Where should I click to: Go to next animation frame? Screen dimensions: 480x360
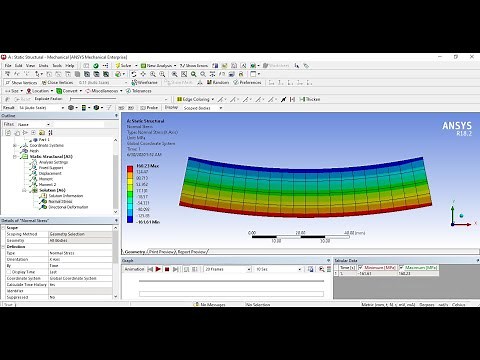[176, 269]
